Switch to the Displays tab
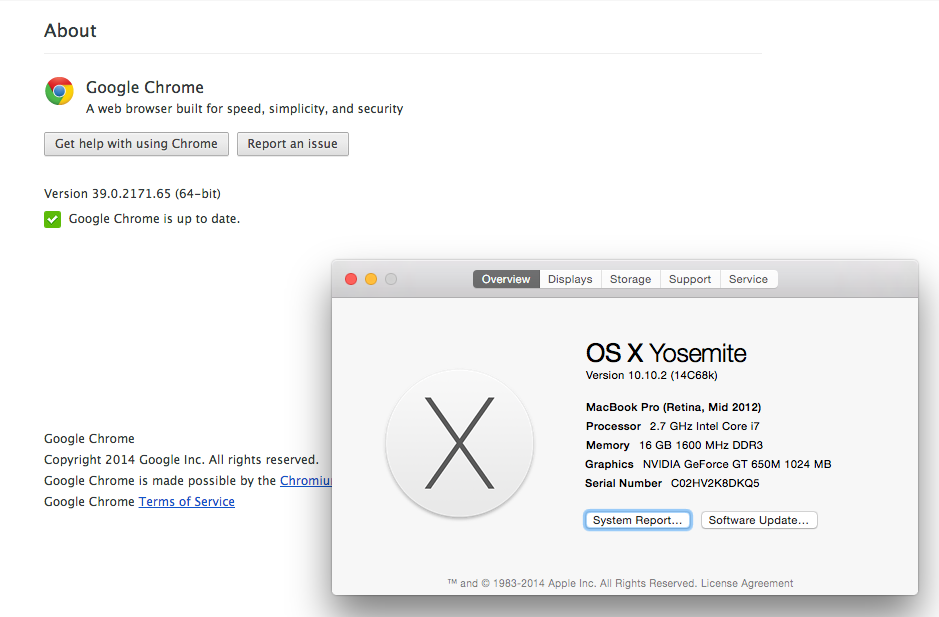This screenshot has height=617, width=939. (x=570, y=279)
